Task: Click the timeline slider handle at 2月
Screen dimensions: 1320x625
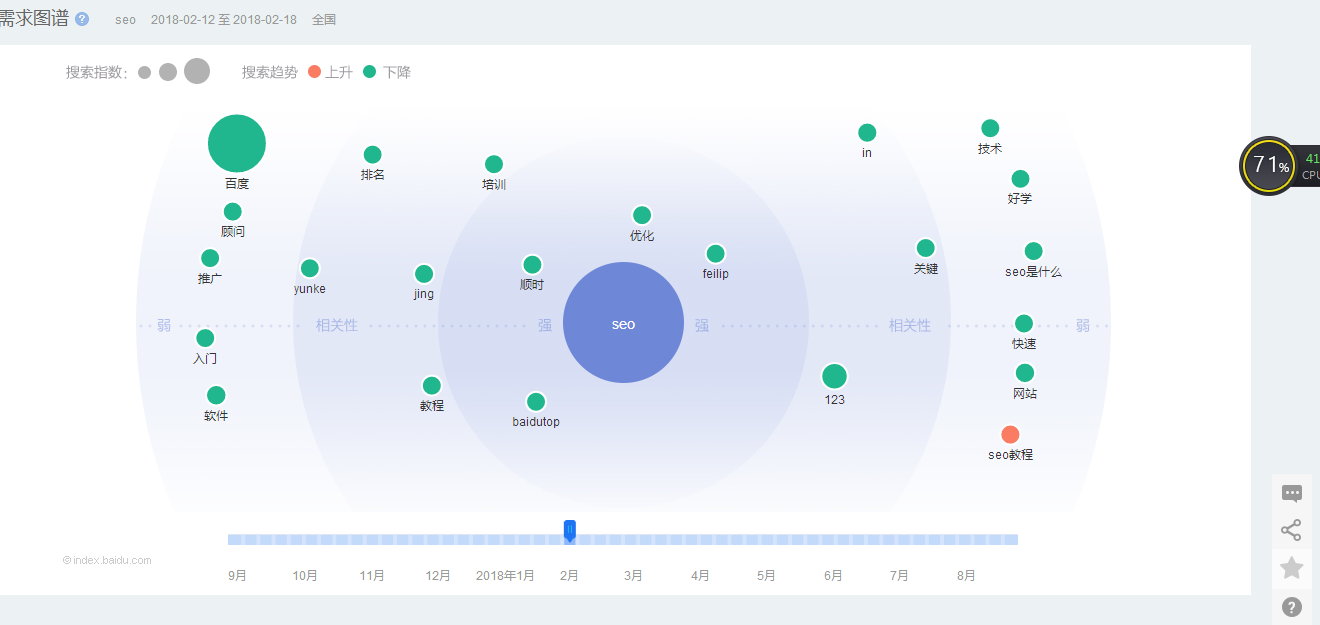Action: (570, 530)
